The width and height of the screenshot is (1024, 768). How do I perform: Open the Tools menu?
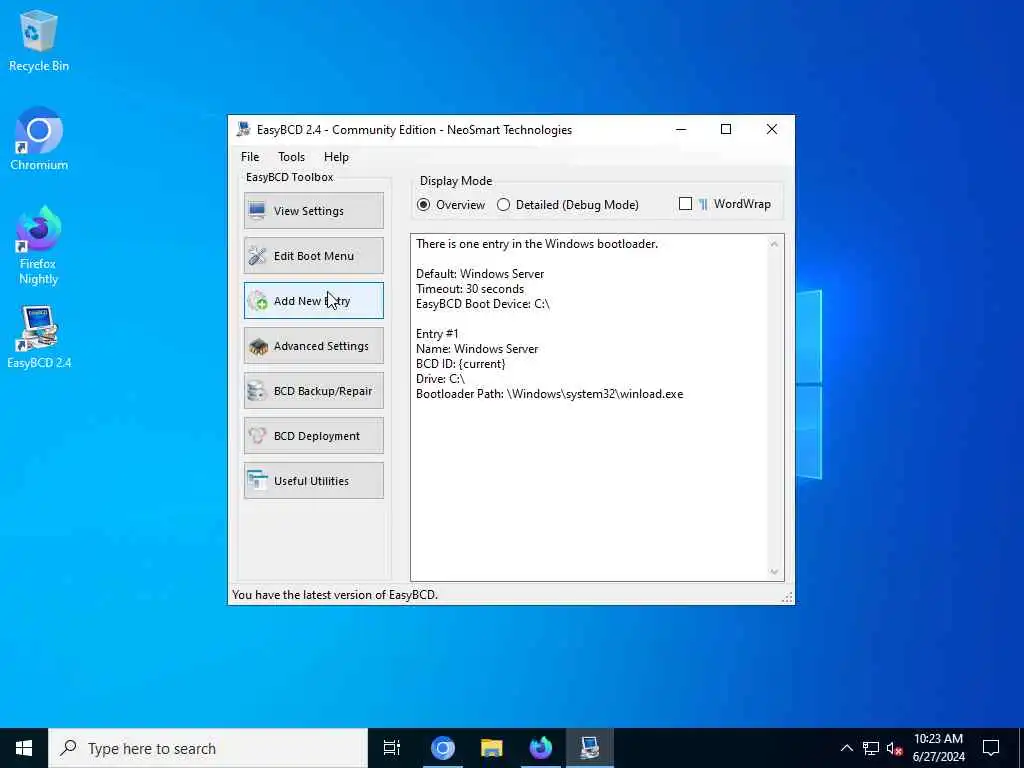(x=291, y=157)
